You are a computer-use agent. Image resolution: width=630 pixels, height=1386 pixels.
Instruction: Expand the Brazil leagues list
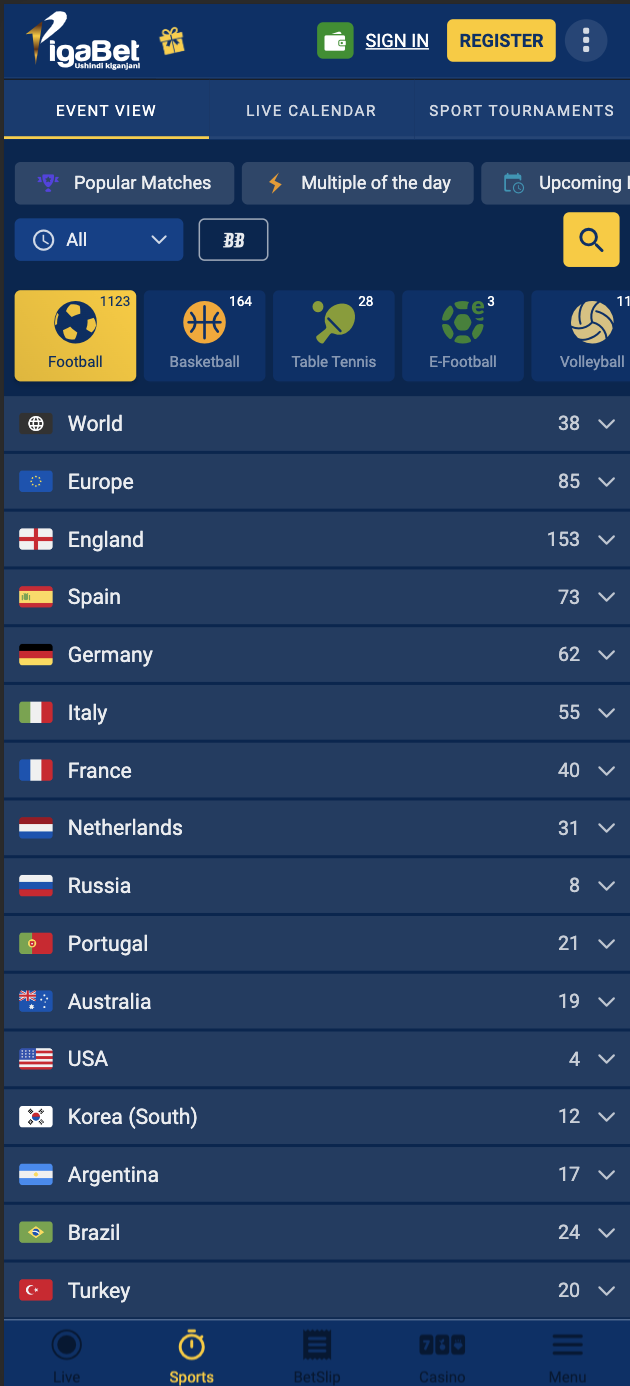coord(315,1232)
